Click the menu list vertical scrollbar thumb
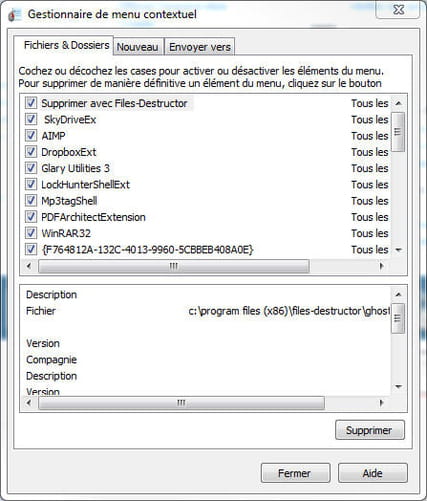 pos(397,132)
